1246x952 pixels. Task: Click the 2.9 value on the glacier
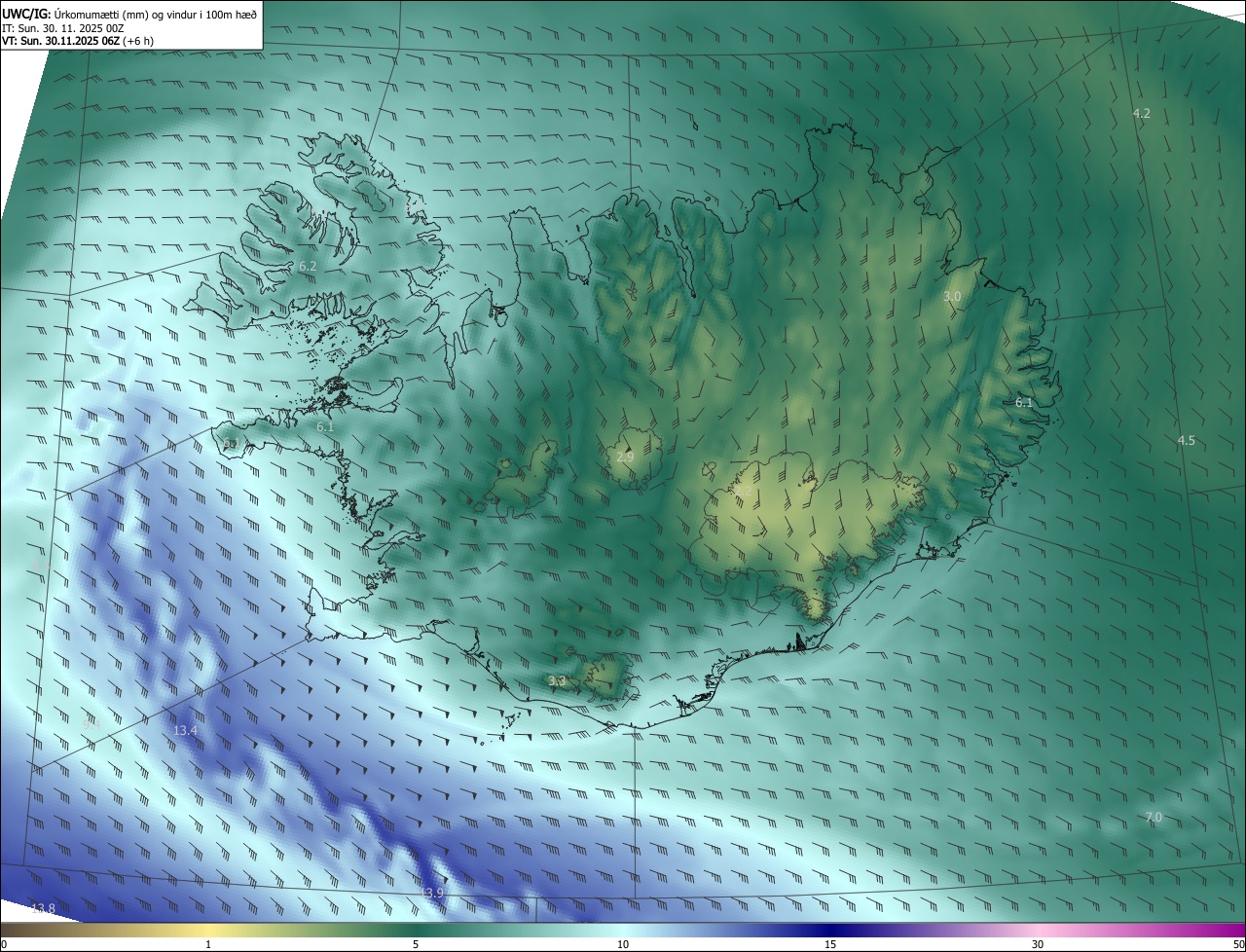point(626,457)
